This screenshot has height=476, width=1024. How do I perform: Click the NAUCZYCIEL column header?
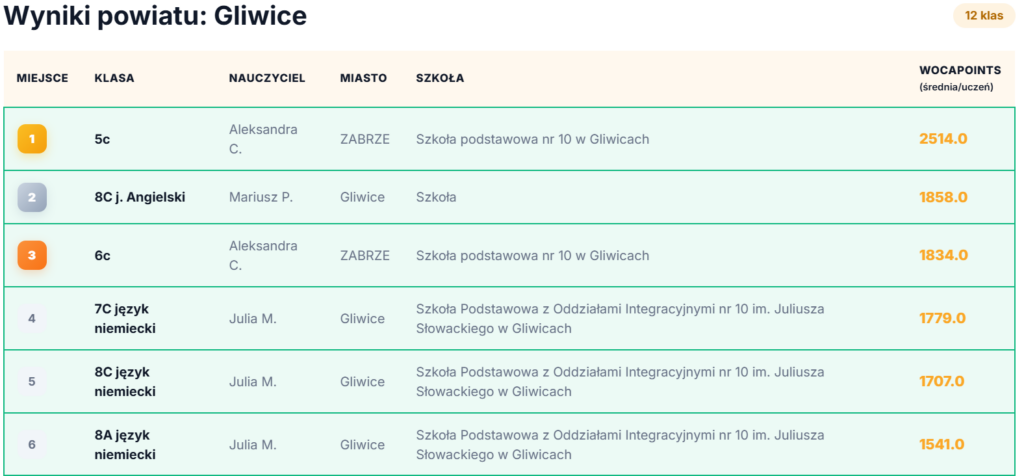point(267,78)
